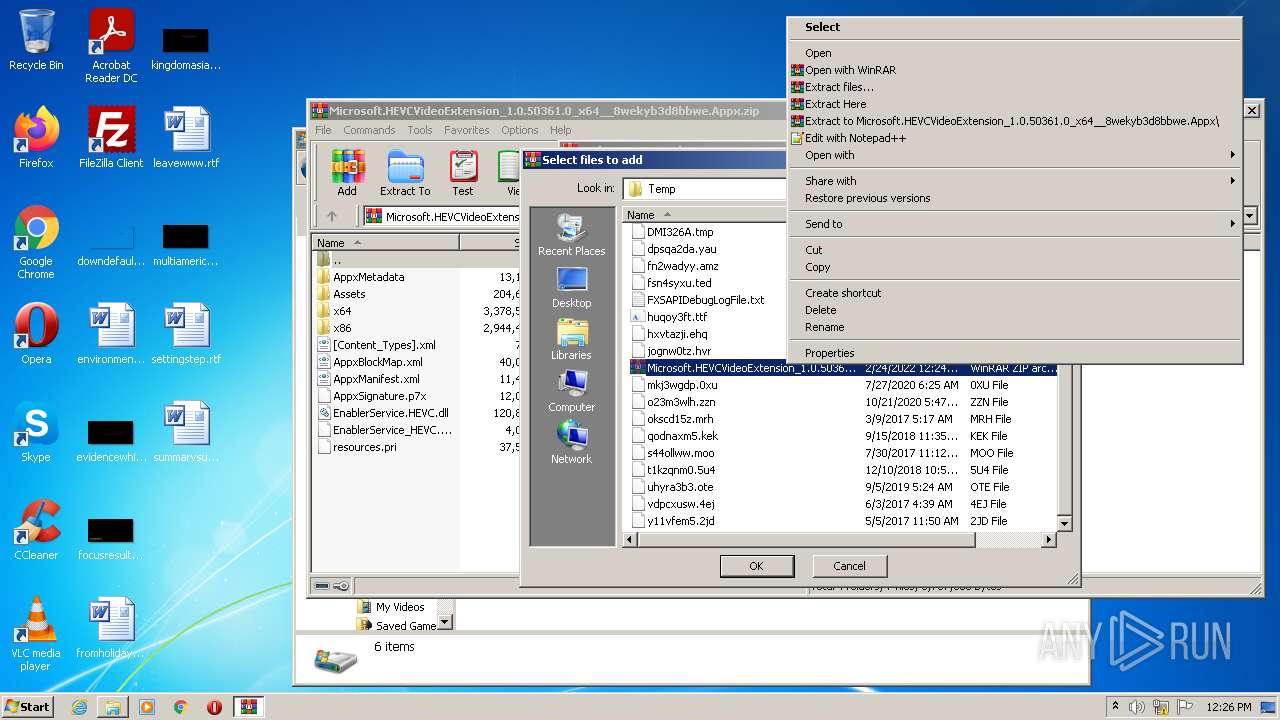Choose Open in the context menu
Image resolution: width=1280 pixels, height=720 pixels.
point(1014,53)
